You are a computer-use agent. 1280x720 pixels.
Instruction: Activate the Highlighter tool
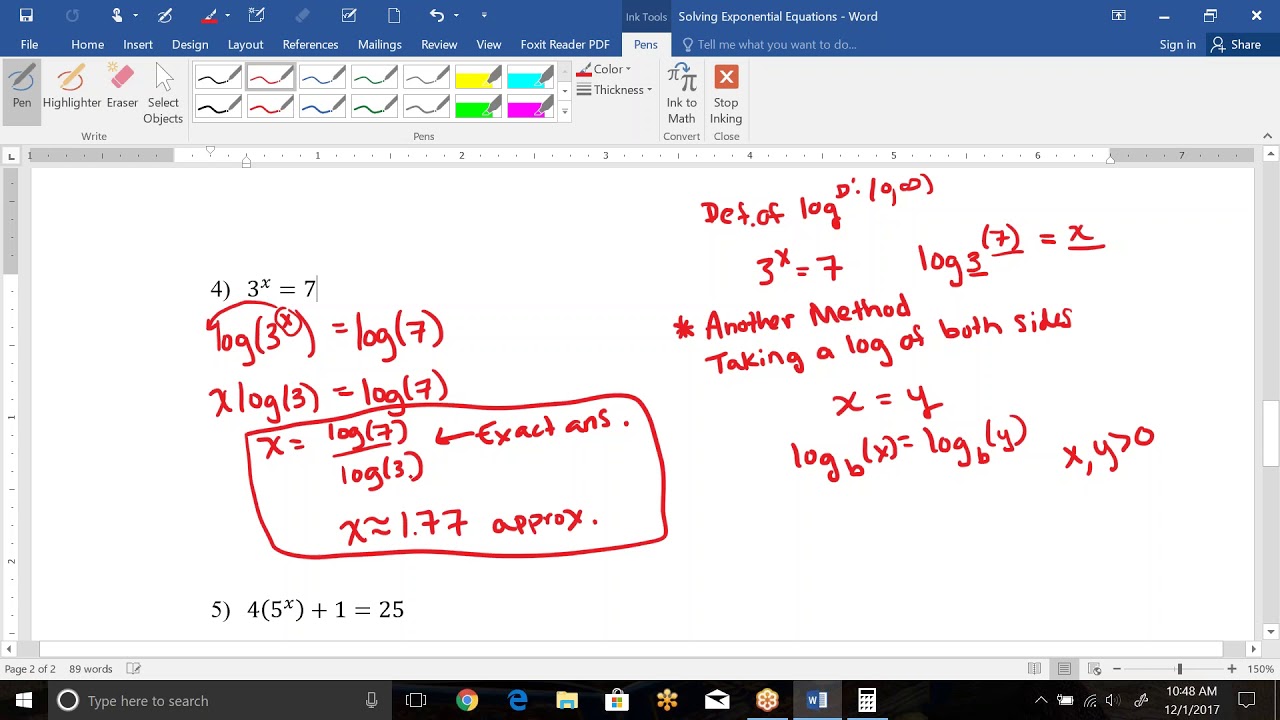tap(71, 87)
